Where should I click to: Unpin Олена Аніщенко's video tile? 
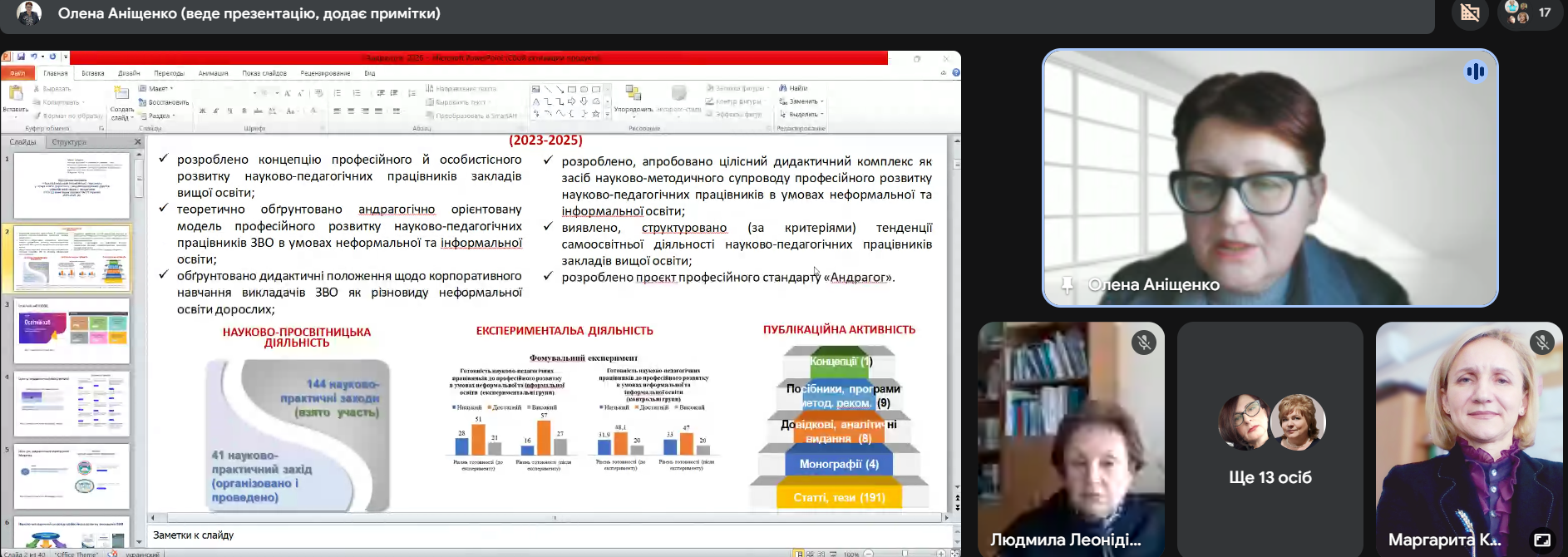click(x=1067, y=285)
